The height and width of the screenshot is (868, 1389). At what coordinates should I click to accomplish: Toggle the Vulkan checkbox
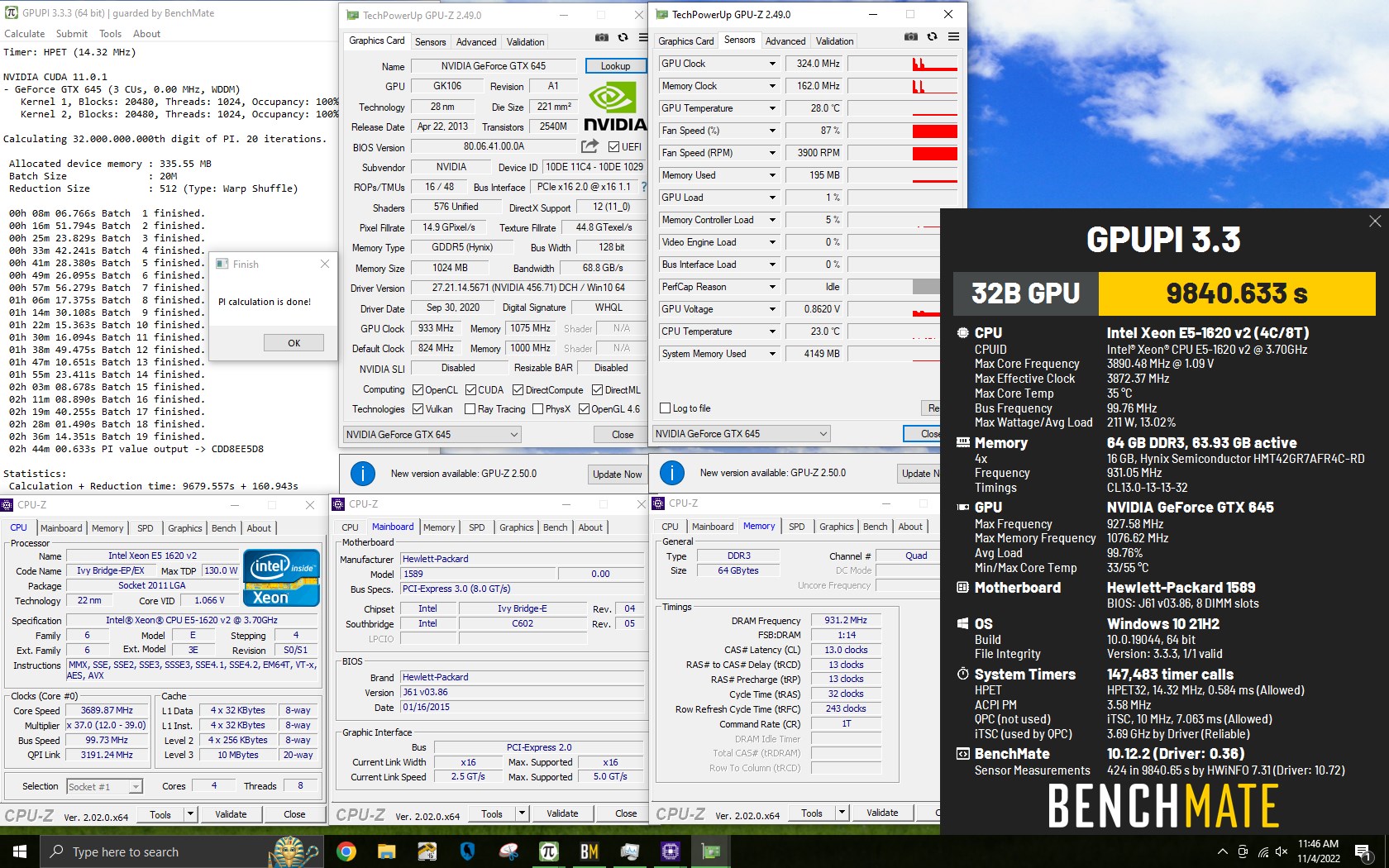tap(418, 409)
